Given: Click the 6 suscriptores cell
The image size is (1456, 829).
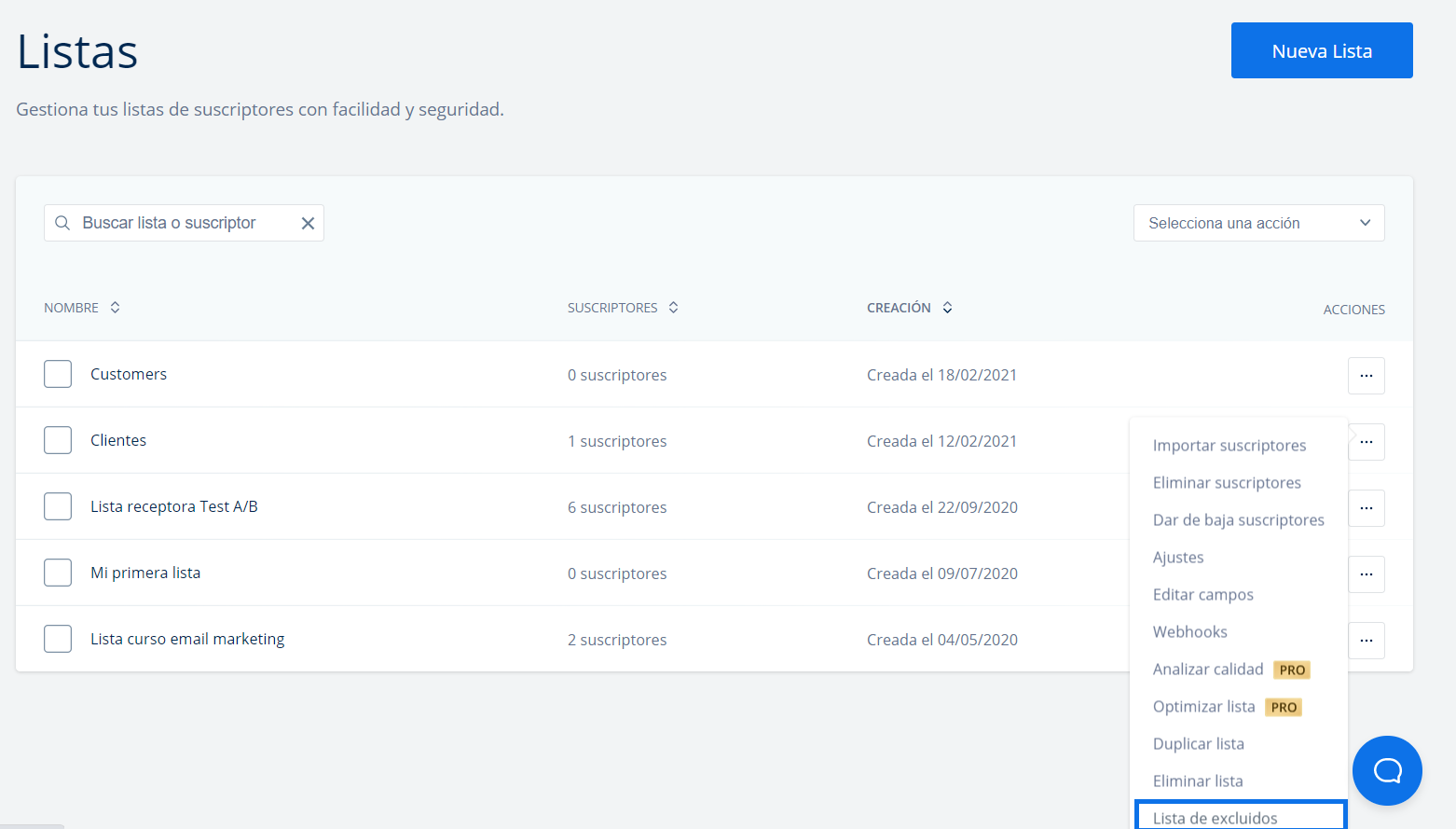Looking at the screenshot, I should (x=617, y=507).
